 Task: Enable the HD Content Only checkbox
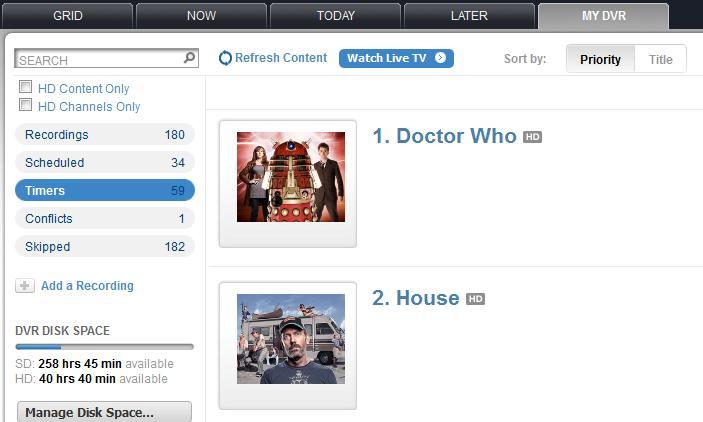pyautogui.click(x=26, y=87)
